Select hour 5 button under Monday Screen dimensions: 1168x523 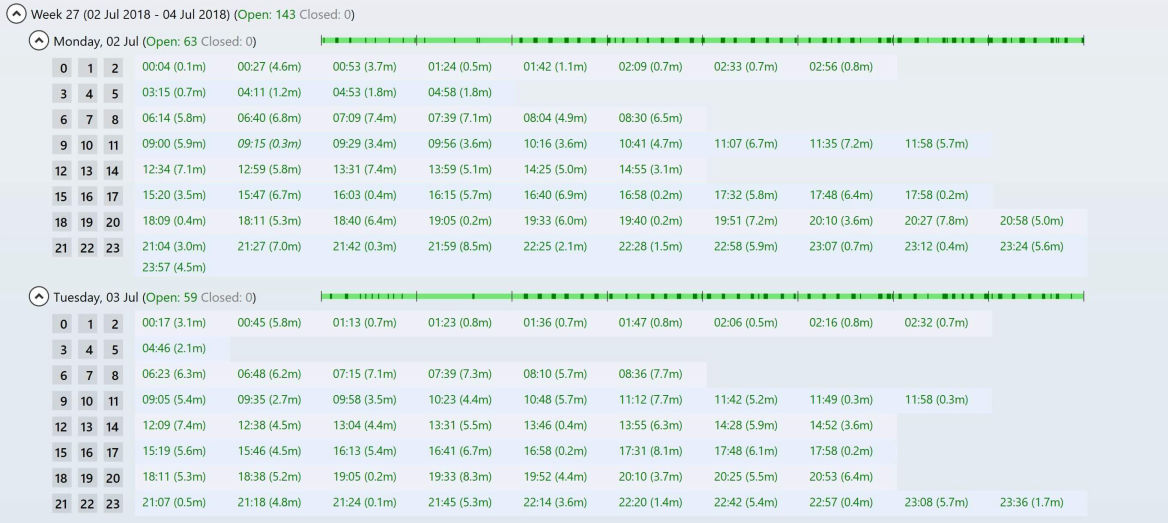pos(115,95)
